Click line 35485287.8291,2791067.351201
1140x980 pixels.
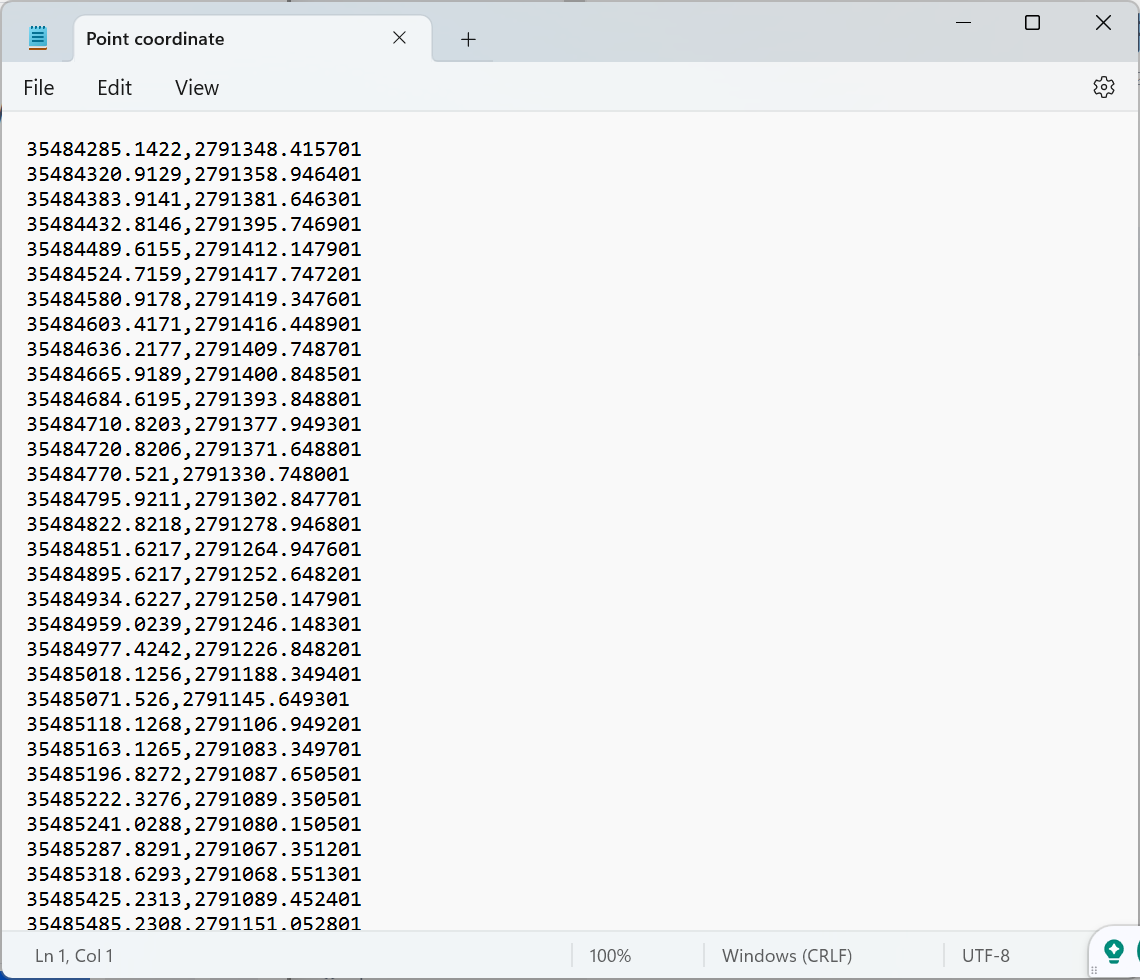point(194,849)
